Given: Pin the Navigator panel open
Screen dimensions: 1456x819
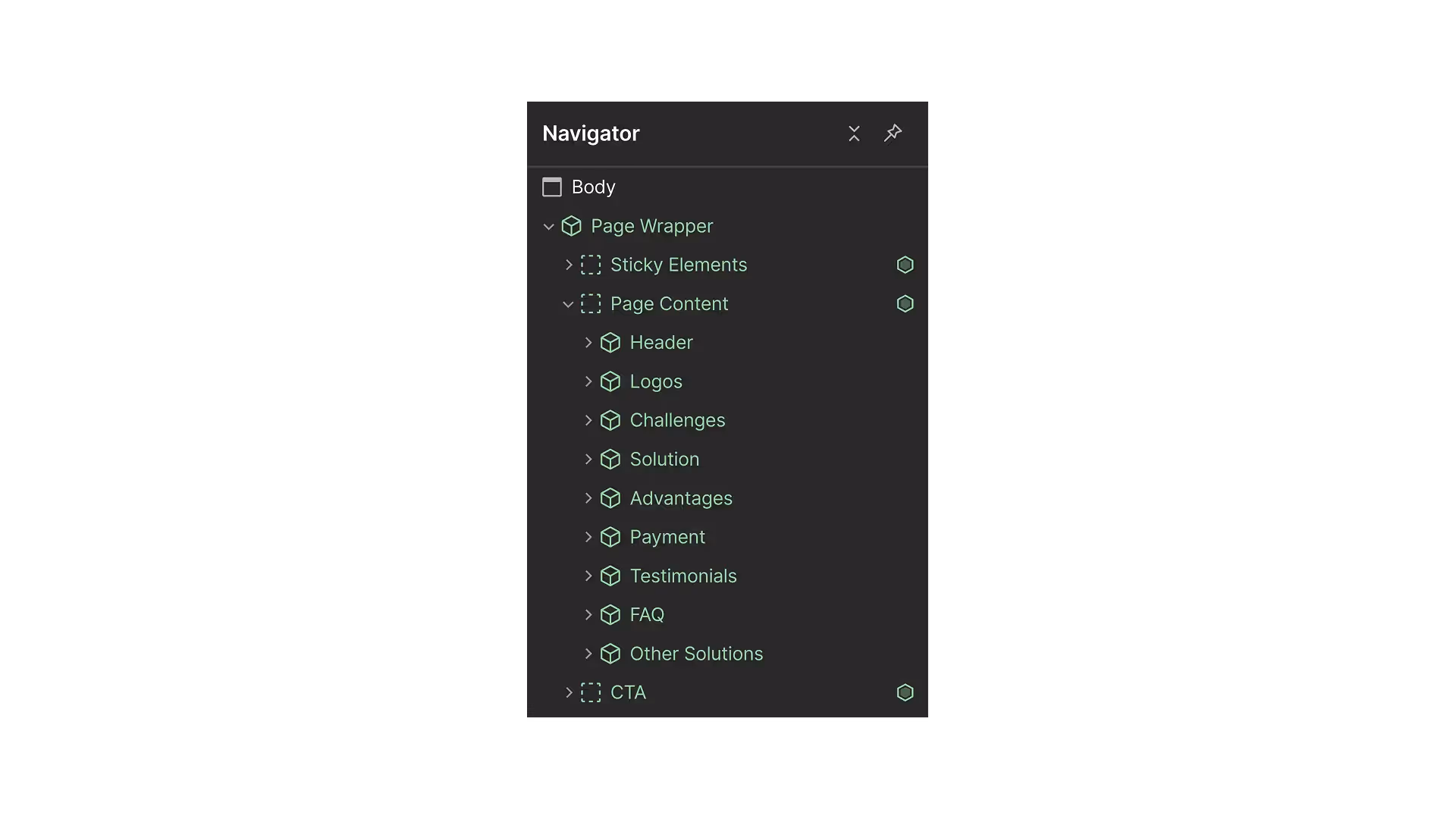Looking at the screenshot, I should coord(893,133).
